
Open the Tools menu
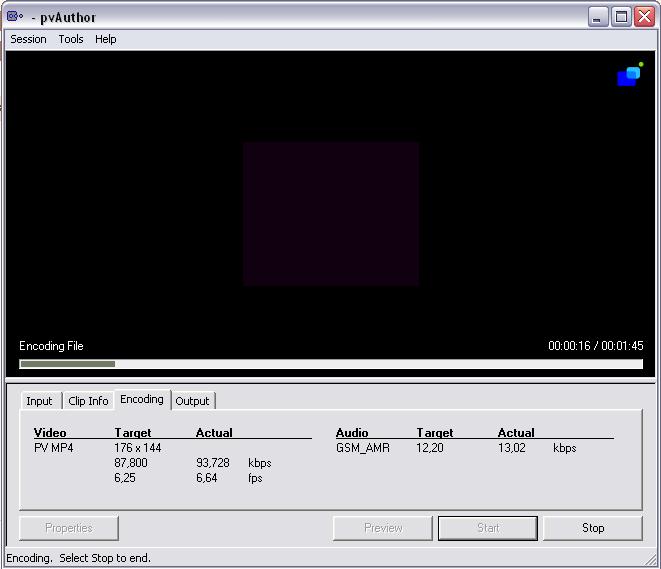pos(71,39)
